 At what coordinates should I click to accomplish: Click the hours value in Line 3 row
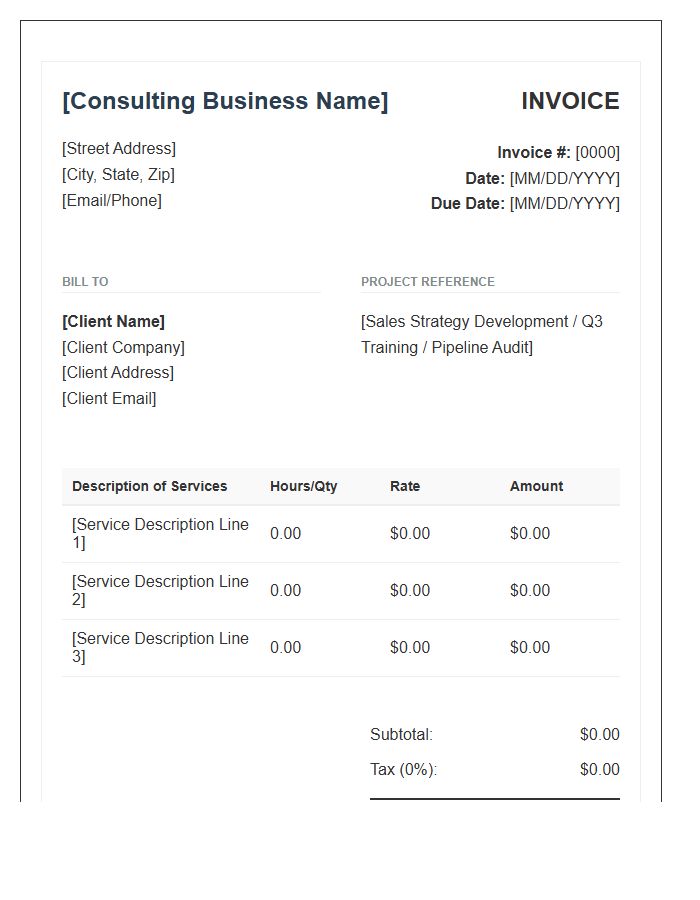click(286, 647)
